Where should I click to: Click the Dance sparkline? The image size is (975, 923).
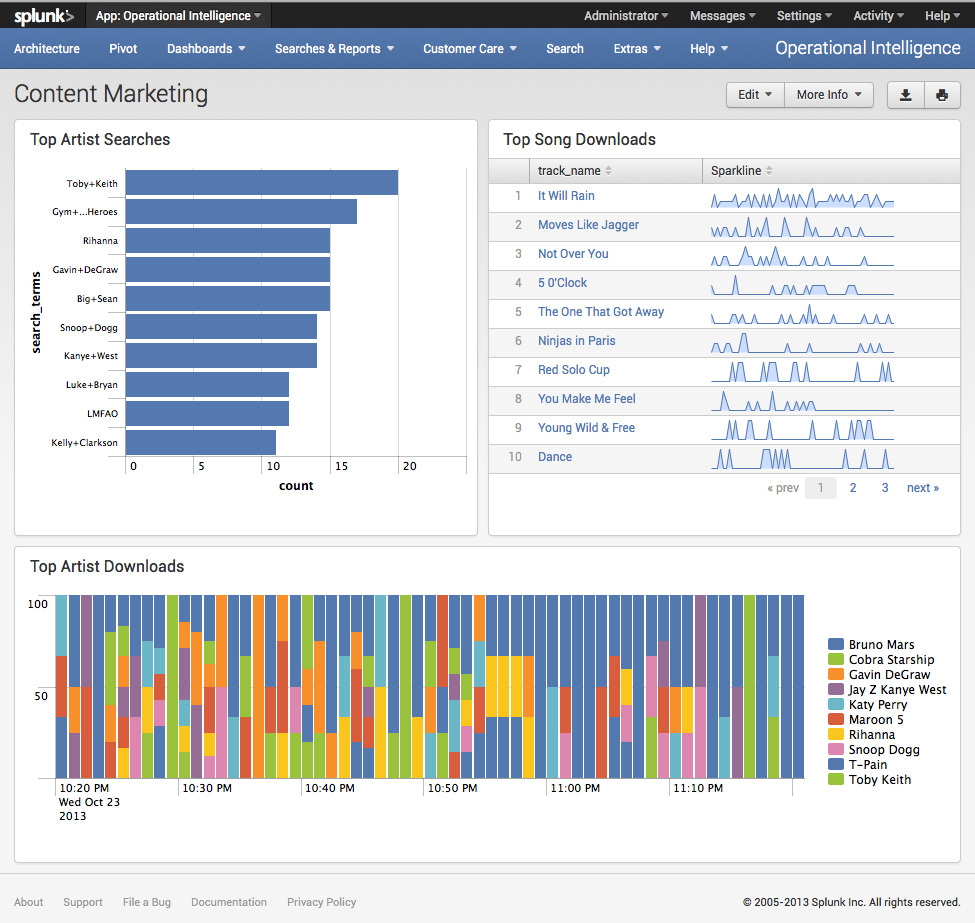(802, 458)
